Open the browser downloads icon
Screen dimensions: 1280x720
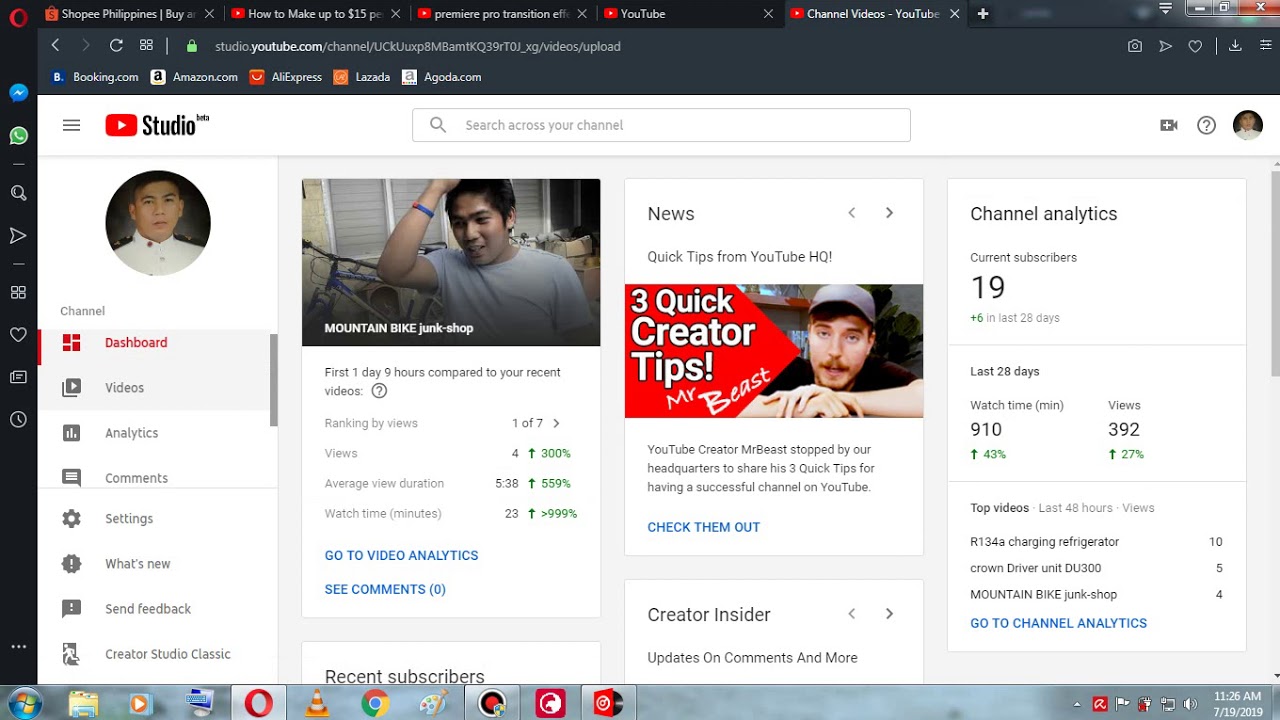(1235, 46)
